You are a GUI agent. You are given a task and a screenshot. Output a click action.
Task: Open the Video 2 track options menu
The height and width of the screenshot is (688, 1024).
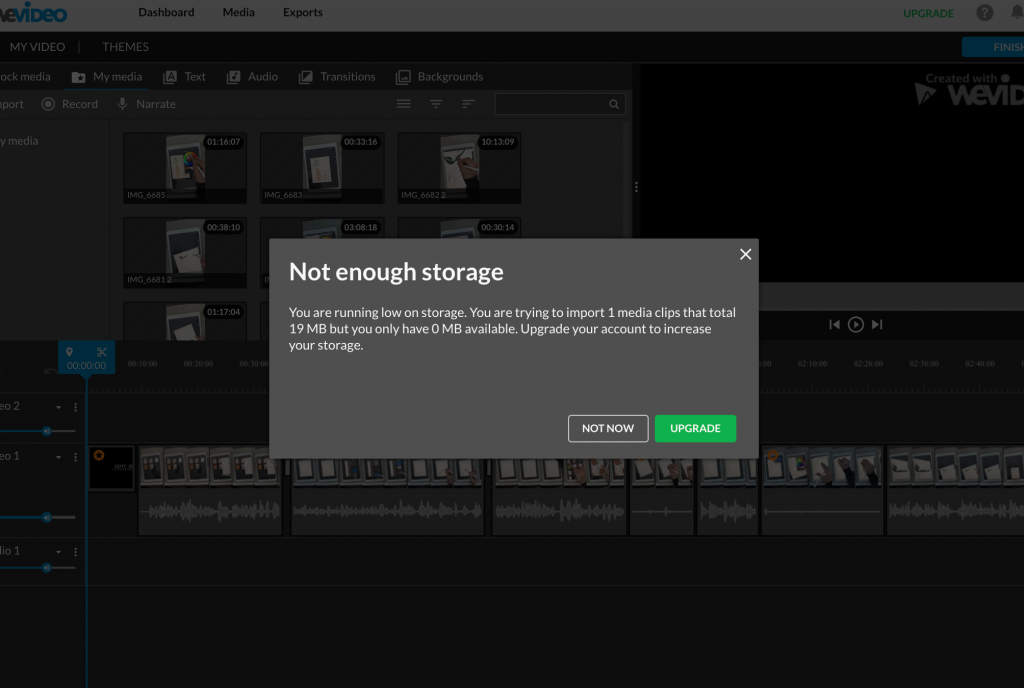coord(76,407)
